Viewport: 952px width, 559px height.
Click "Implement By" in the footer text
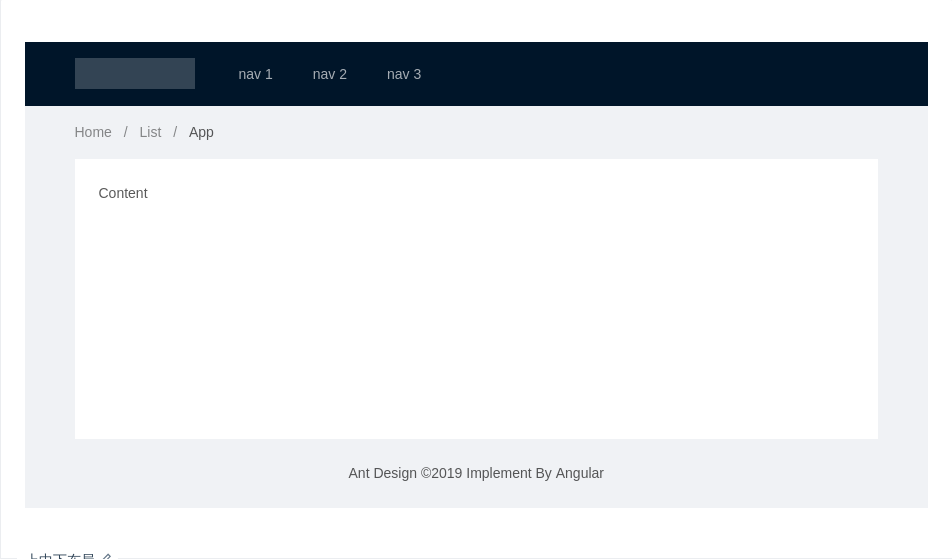[x=508, y=473]
